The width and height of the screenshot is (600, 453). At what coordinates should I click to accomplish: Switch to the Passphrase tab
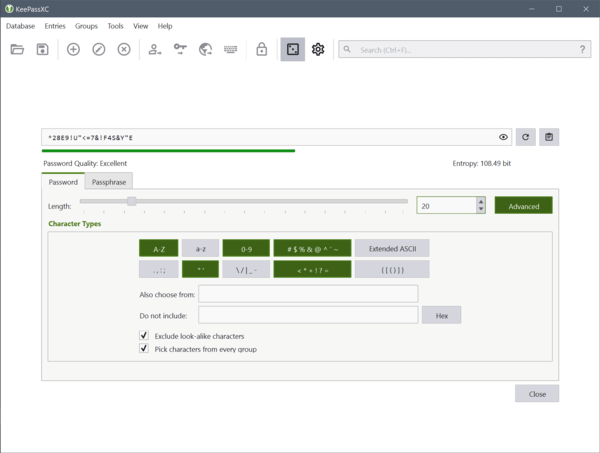click(109, 182)
